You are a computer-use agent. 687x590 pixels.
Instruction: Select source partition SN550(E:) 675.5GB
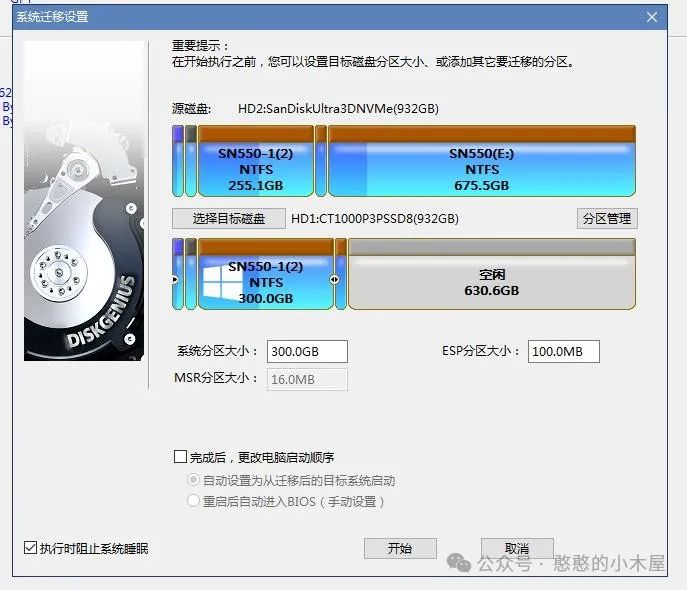[x=482, y=161]
